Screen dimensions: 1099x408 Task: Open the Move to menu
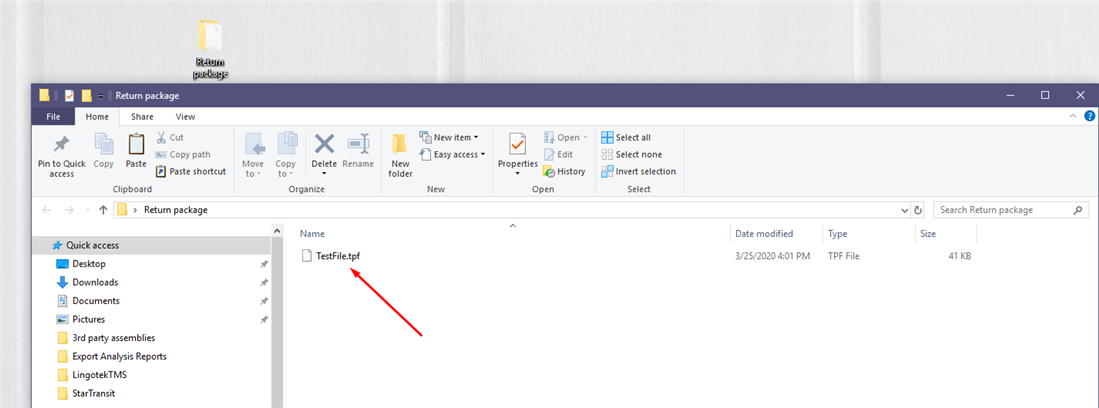pos(254,155)
